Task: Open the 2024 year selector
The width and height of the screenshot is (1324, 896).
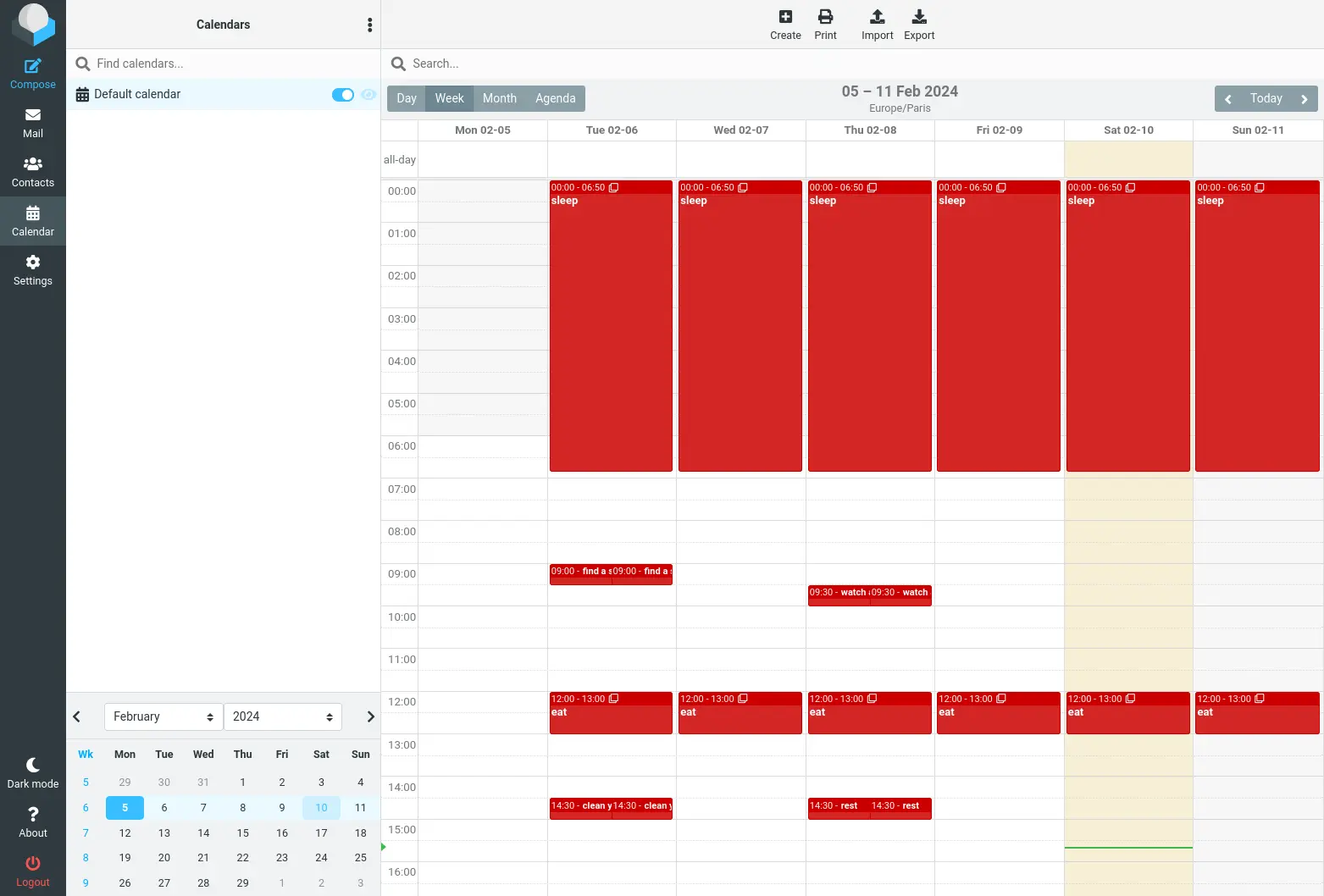Action: (282, 716)
